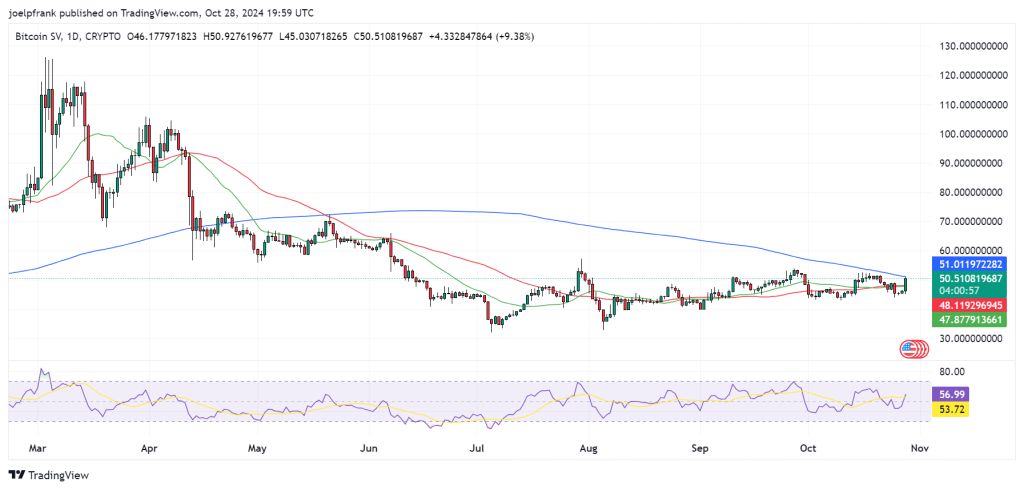This screenshot has height=490, width=1024.
Task: Click the Mar label on time axis
Action: click(38, 449)
